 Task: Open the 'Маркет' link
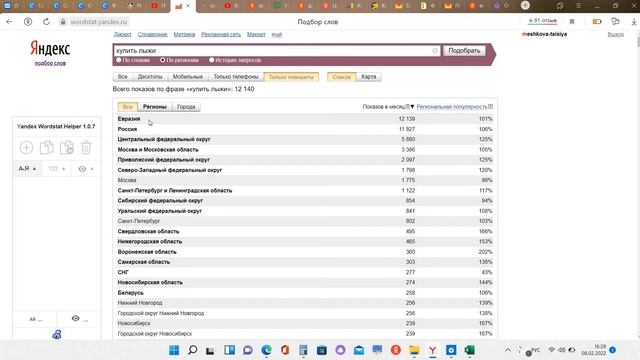pos(256,34)
